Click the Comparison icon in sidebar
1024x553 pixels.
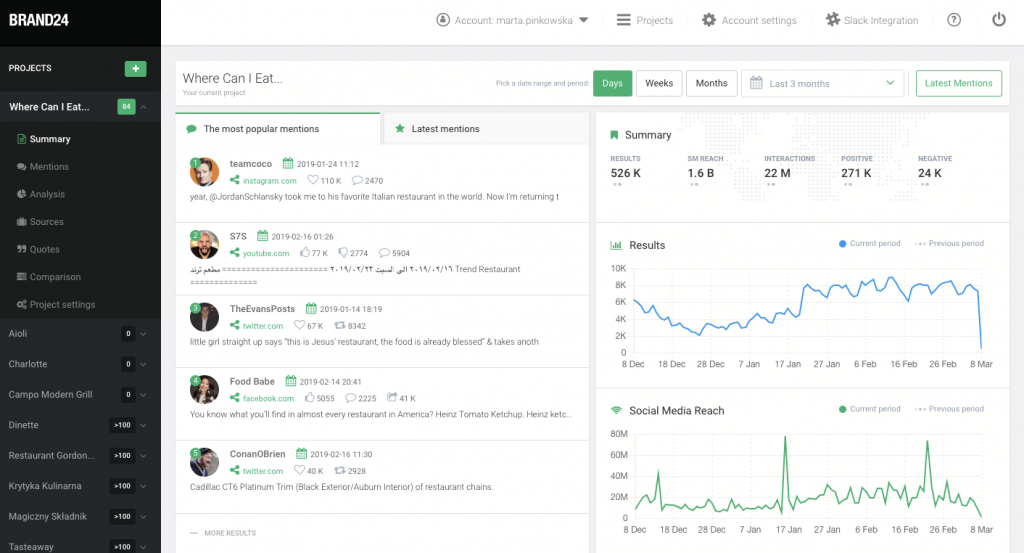click(22, 276)
